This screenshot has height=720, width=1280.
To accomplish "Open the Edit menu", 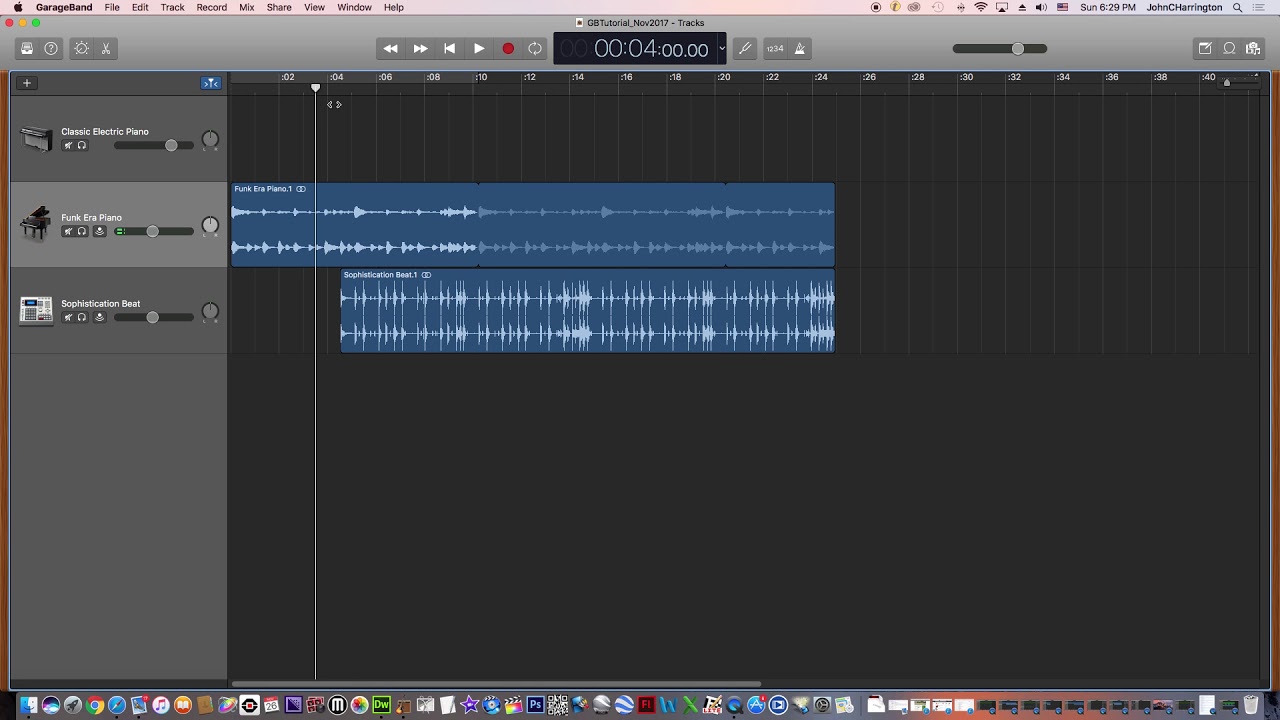I will pos(140,7).
